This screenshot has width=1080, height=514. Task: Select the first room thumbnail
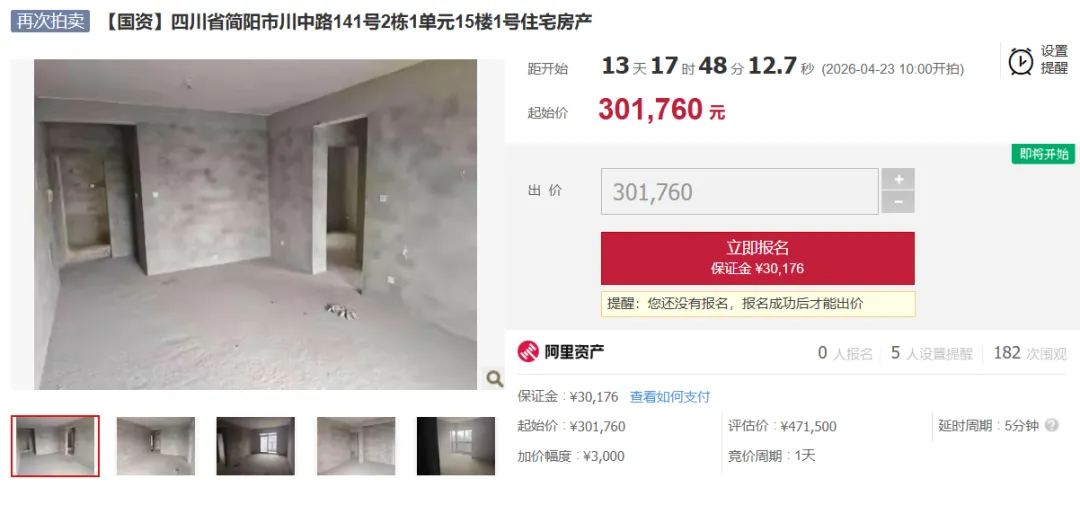[55, 446]
